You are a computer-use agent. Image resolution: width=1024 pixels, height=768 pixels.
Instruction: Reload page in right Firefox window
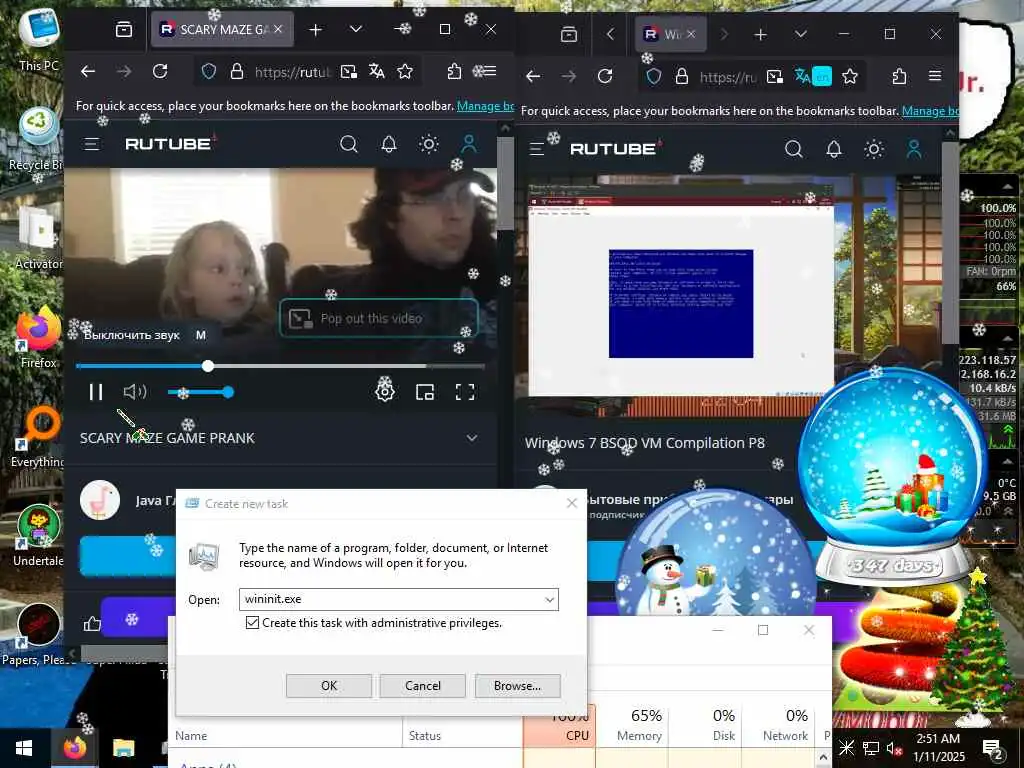coord(605,76)
